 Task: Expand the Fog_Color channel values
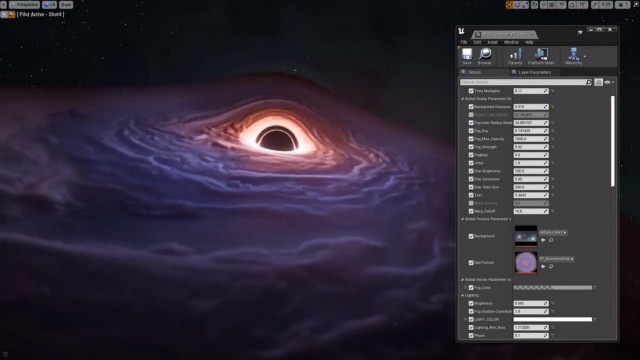[x=465, y=287]
